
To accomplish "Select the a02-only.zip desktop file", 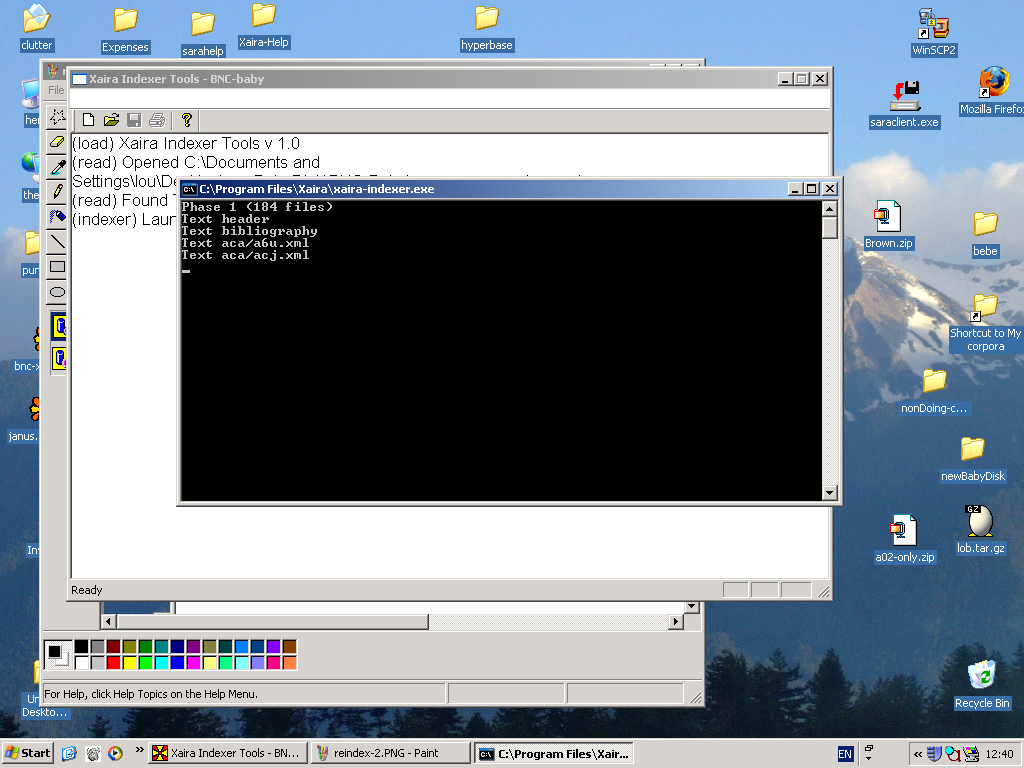I will [905, 539].
